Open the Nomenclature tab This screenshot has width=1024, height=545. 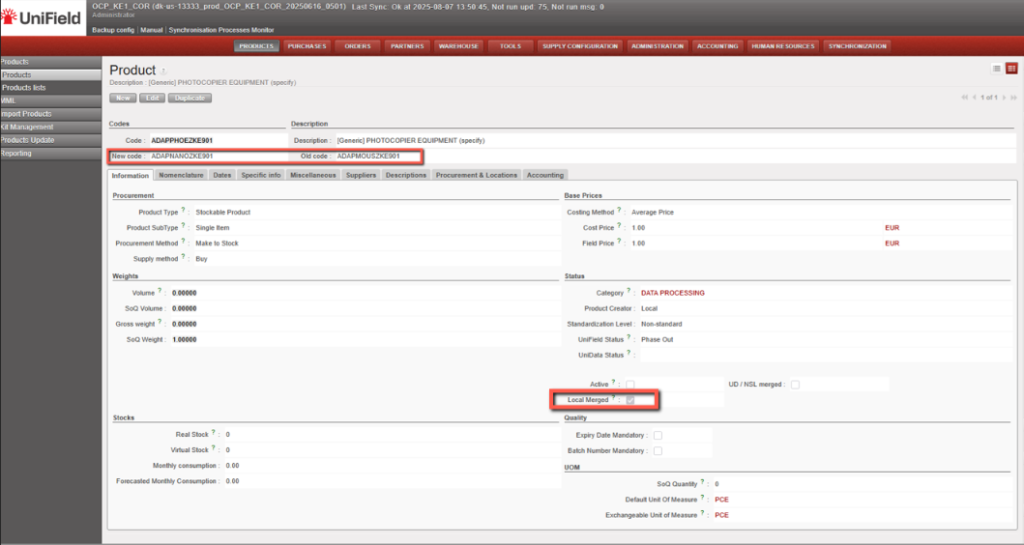[x=181, y=175]
